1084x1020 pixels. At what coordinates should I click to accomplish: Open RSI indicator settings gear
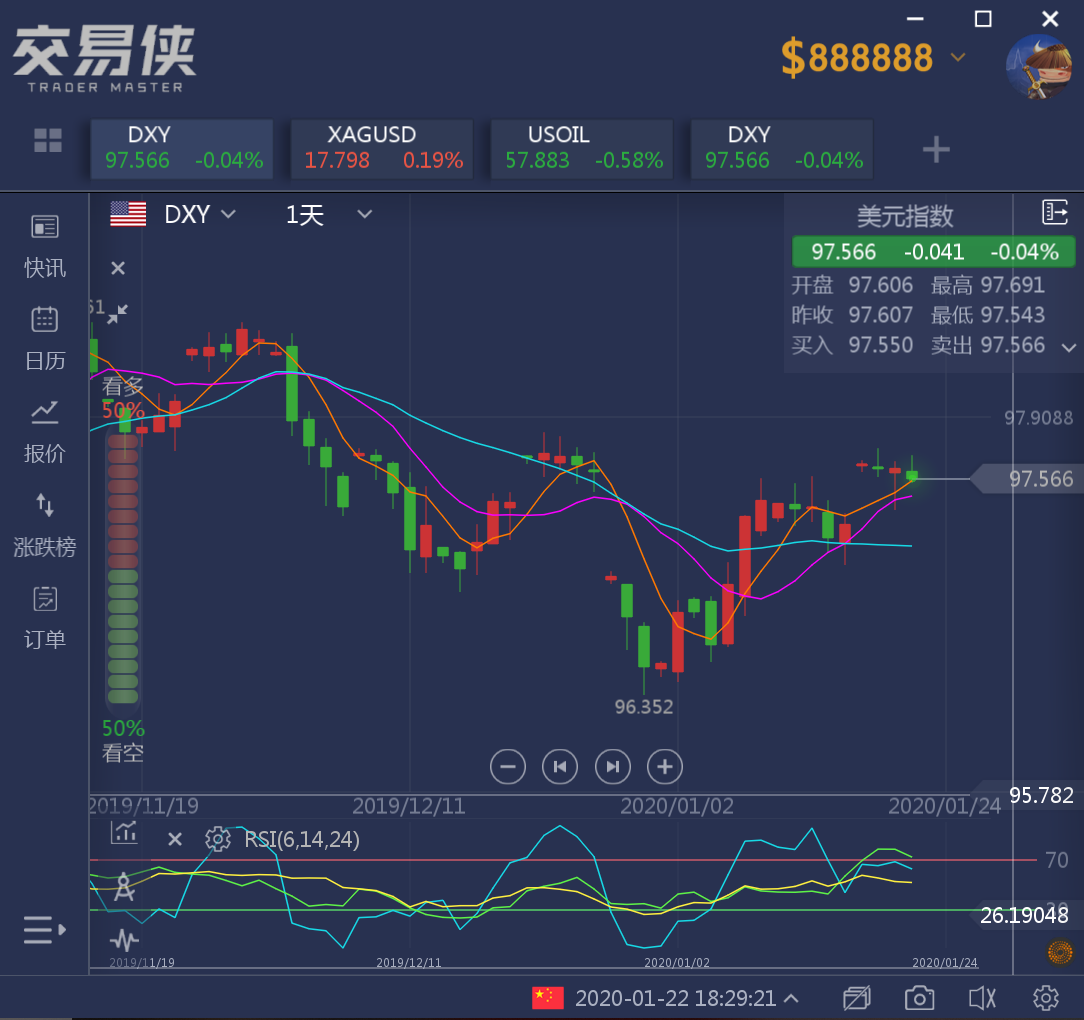(x=217, y=839)
